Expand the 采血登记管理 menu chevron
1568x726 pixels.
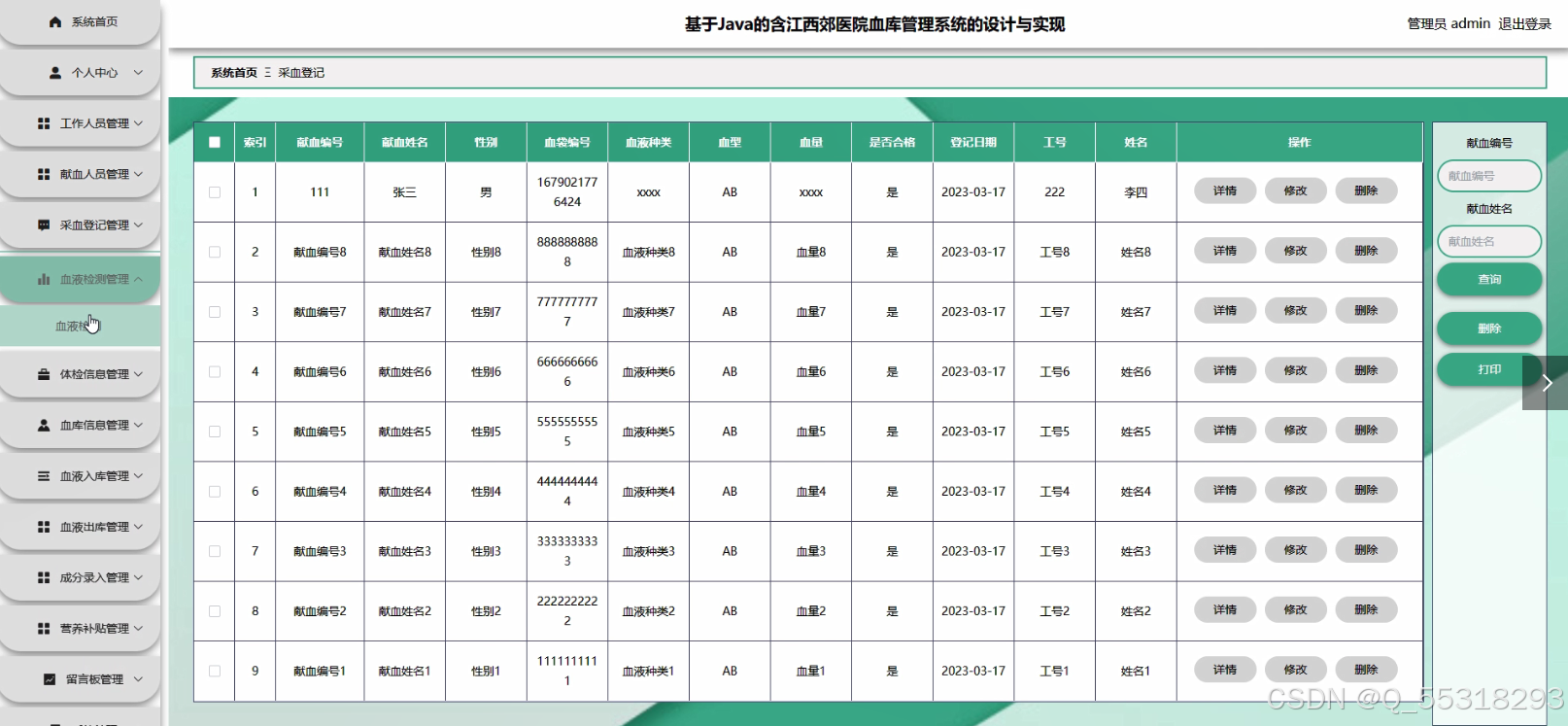point(138,225)
